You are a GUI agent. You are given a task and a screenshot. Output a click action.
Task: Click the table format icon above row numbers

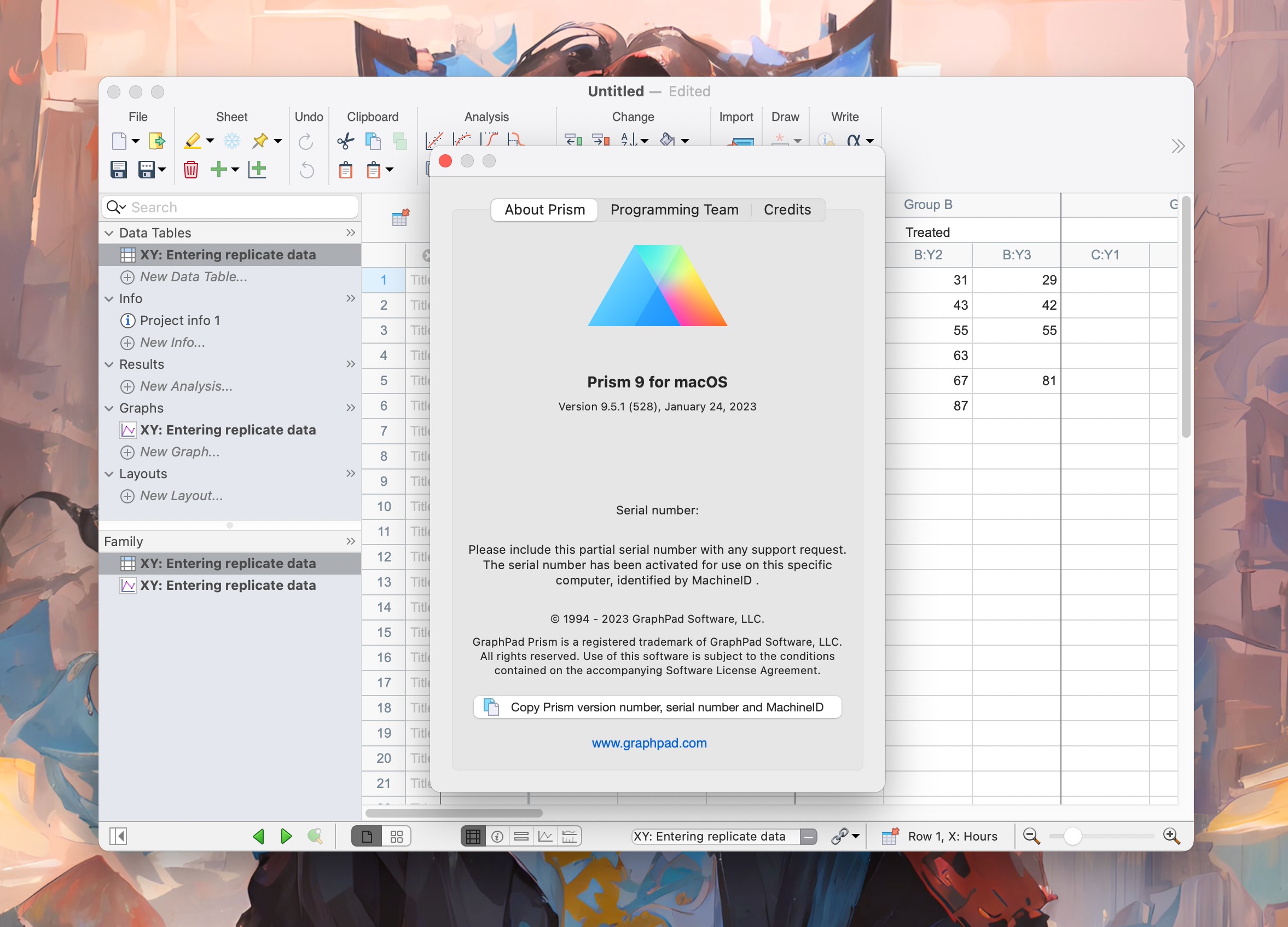coord(401,218)
